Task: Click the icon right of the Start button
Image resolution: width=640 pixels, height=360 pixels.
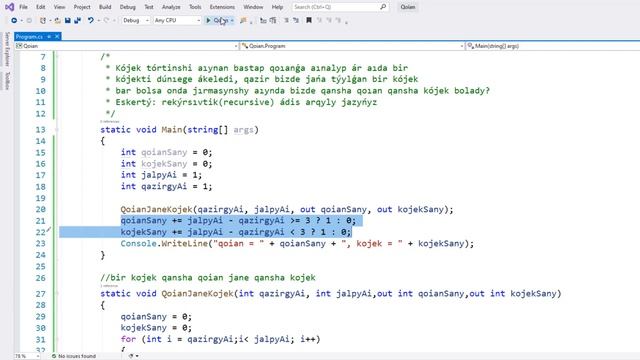Action: coord(243,20)
